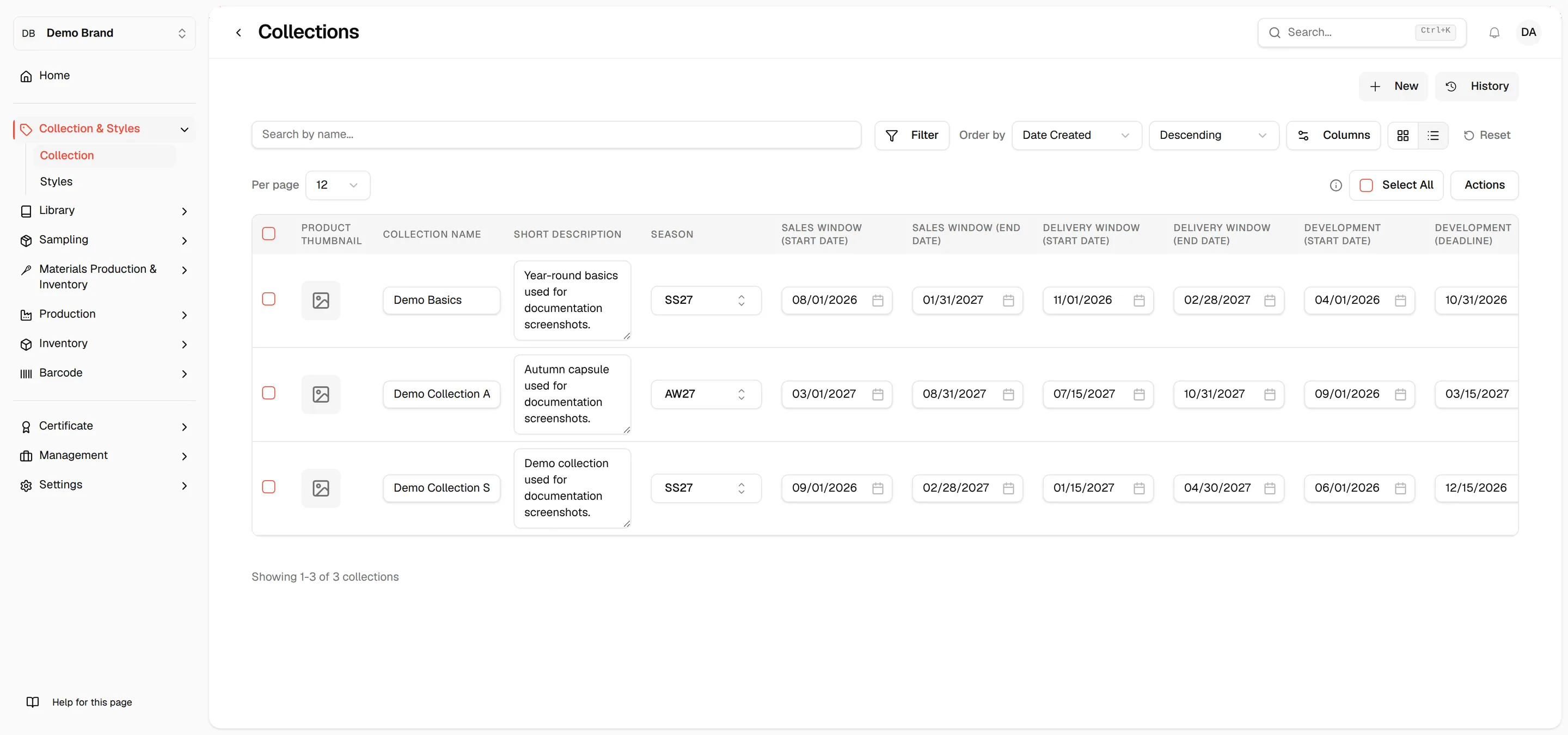1568x735 pixels.
Task: Expand the Settings sidebar menu
Action: (105, 485)
